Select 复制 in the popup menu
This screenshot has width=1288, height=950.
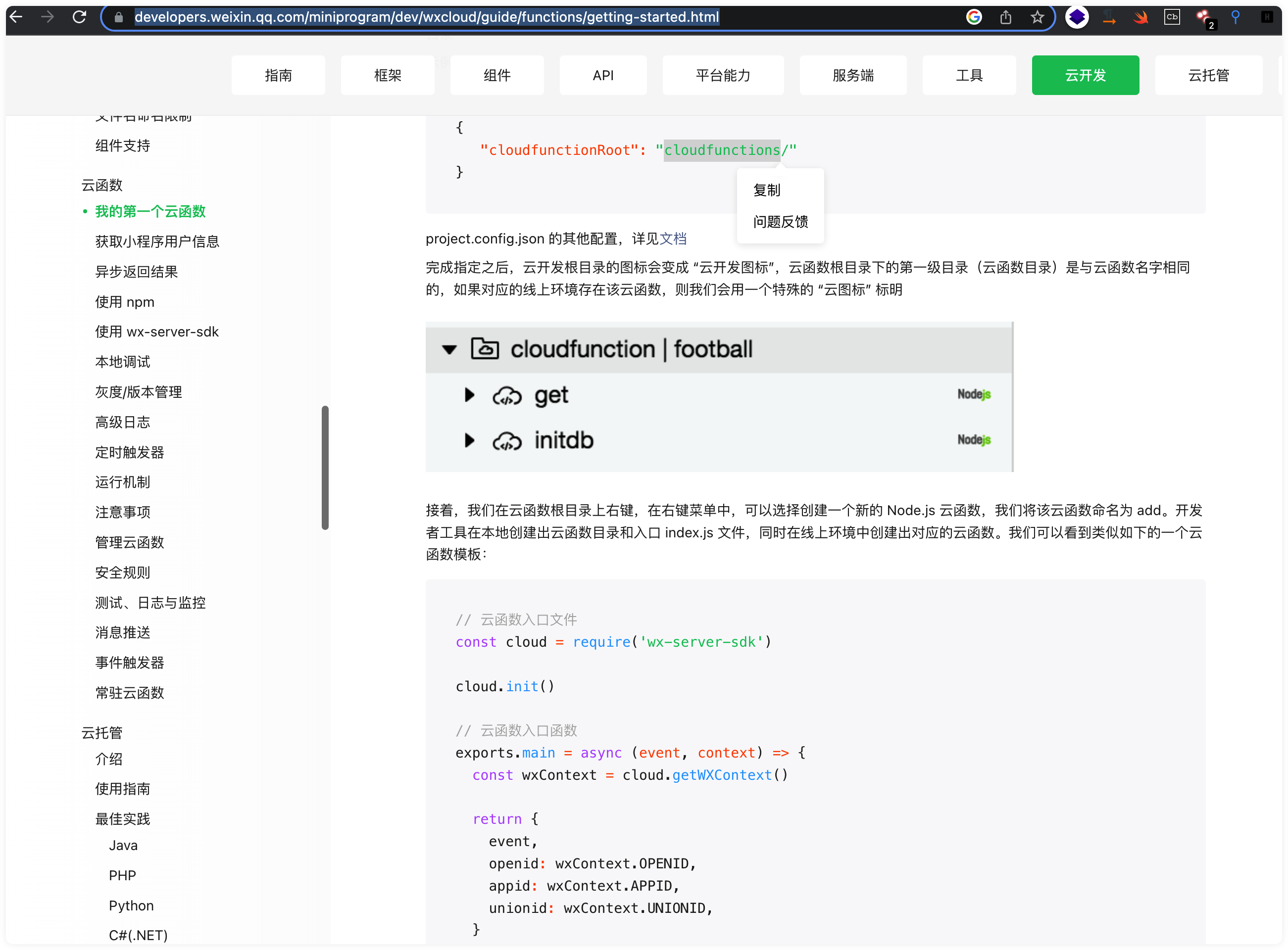[767, 190]
